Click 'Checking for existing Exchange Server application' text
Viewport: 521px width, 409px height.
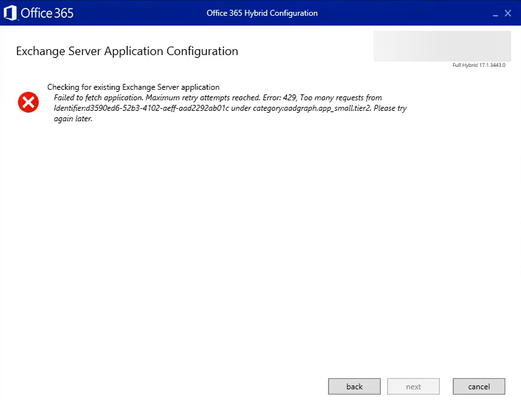(x=133, y=87)
